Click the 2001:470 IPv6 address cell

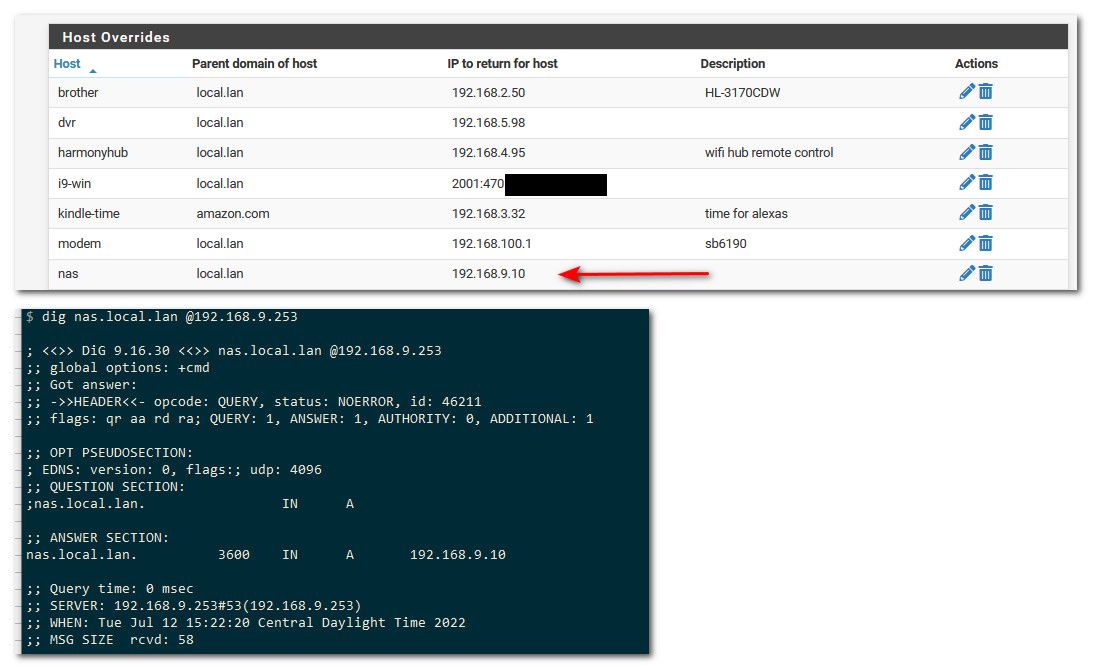coord(478,183)
